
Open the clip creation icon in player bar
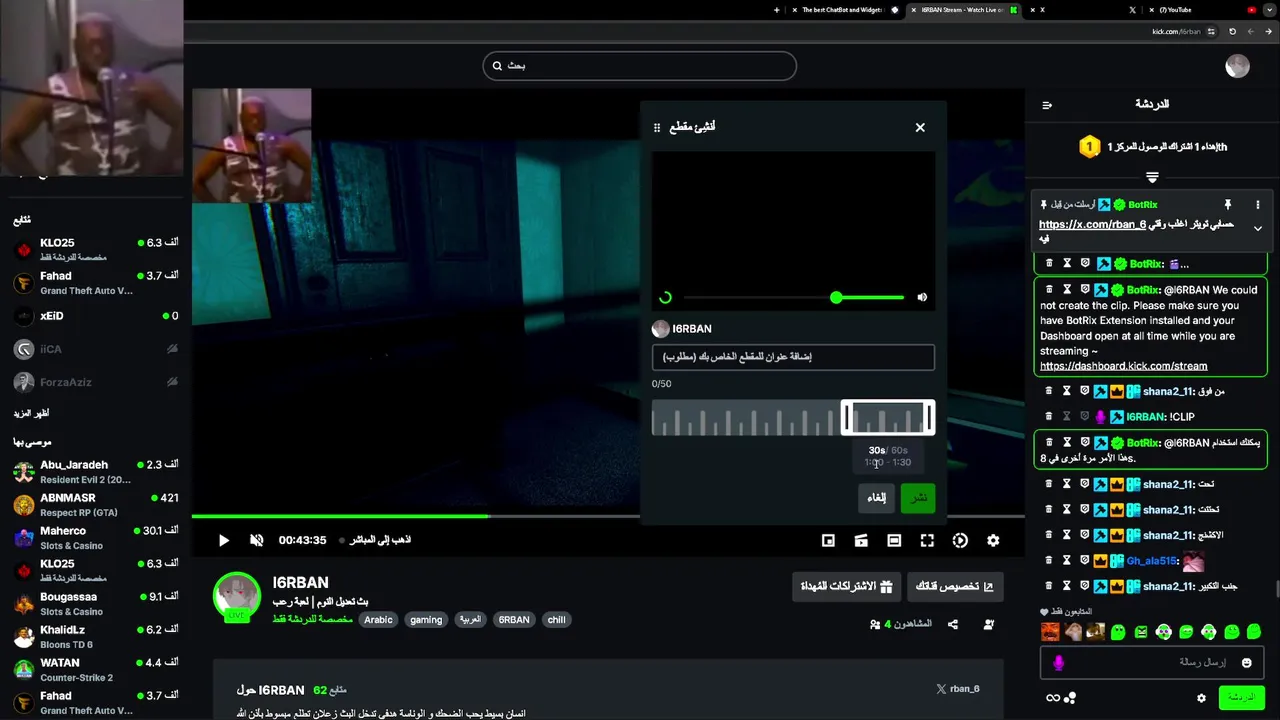coord(861,540)
